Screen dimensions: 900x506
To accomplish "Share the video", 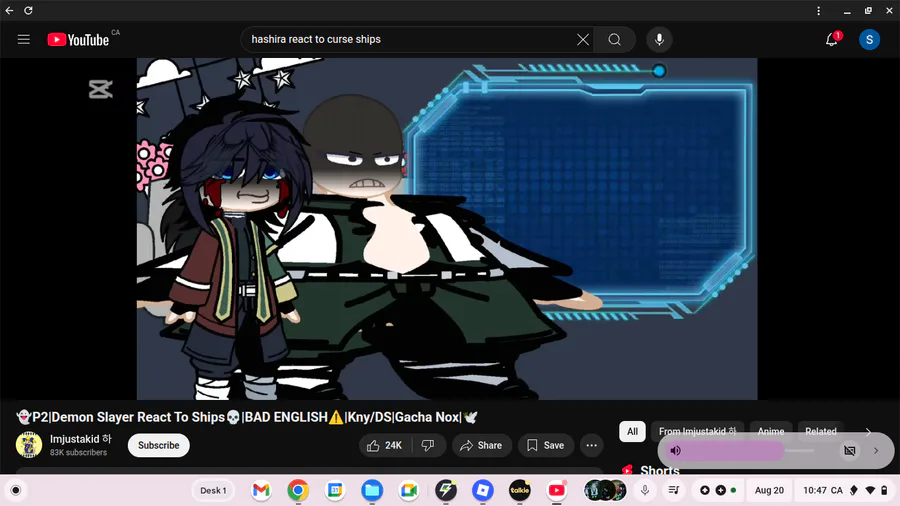I will pos(482,445).
